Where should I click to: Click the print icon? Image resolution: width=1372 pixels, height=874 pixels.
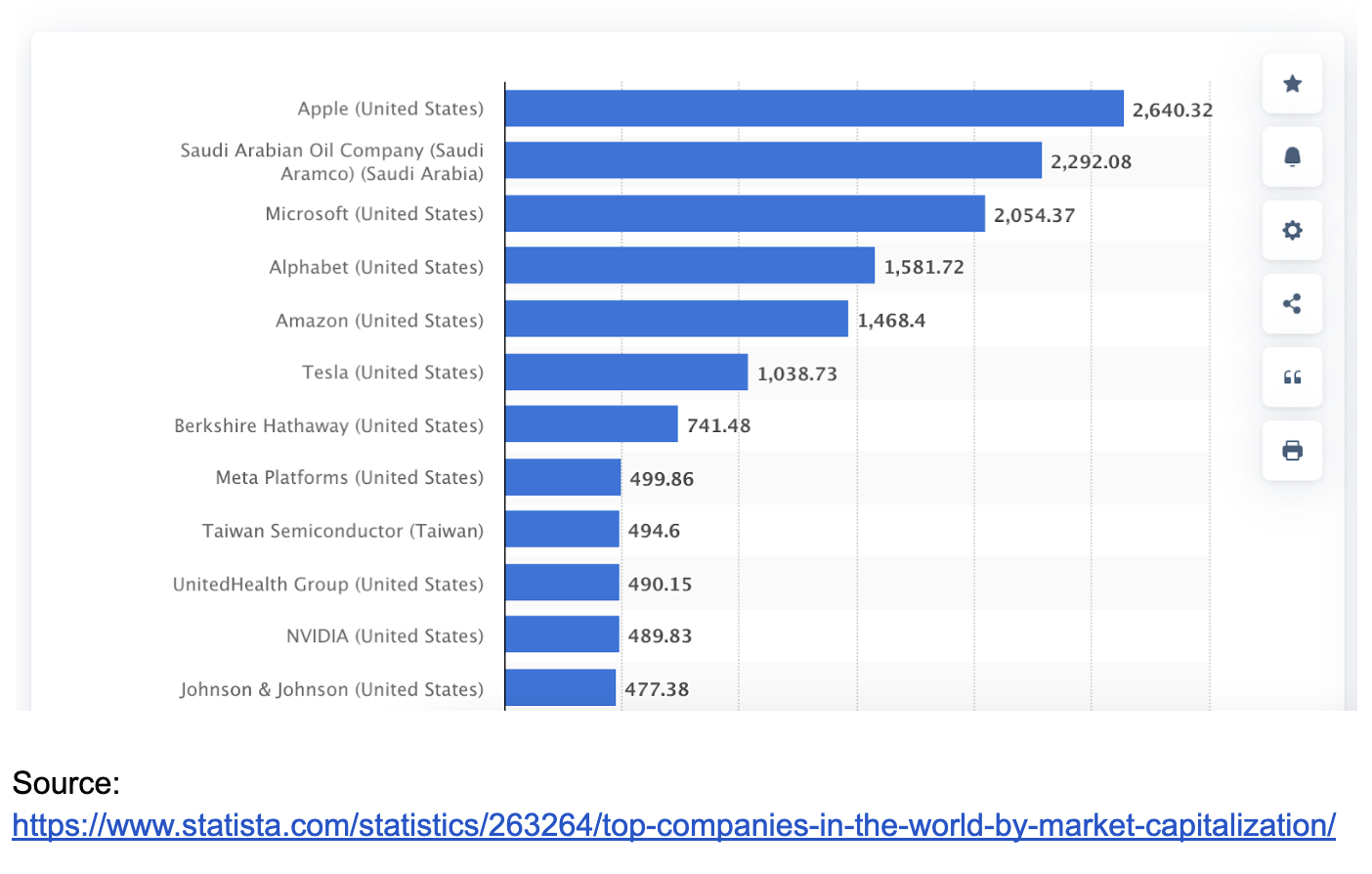click(x=1292, y=451)
